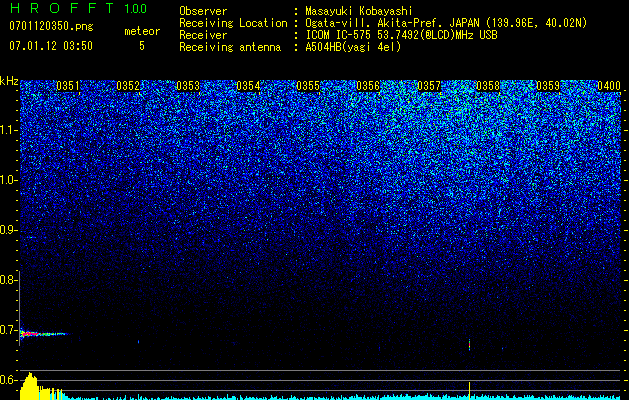Click the observer name Masayuki Kobayashi
The height and width of the screenshot is (400, 629).
point(359,11)
